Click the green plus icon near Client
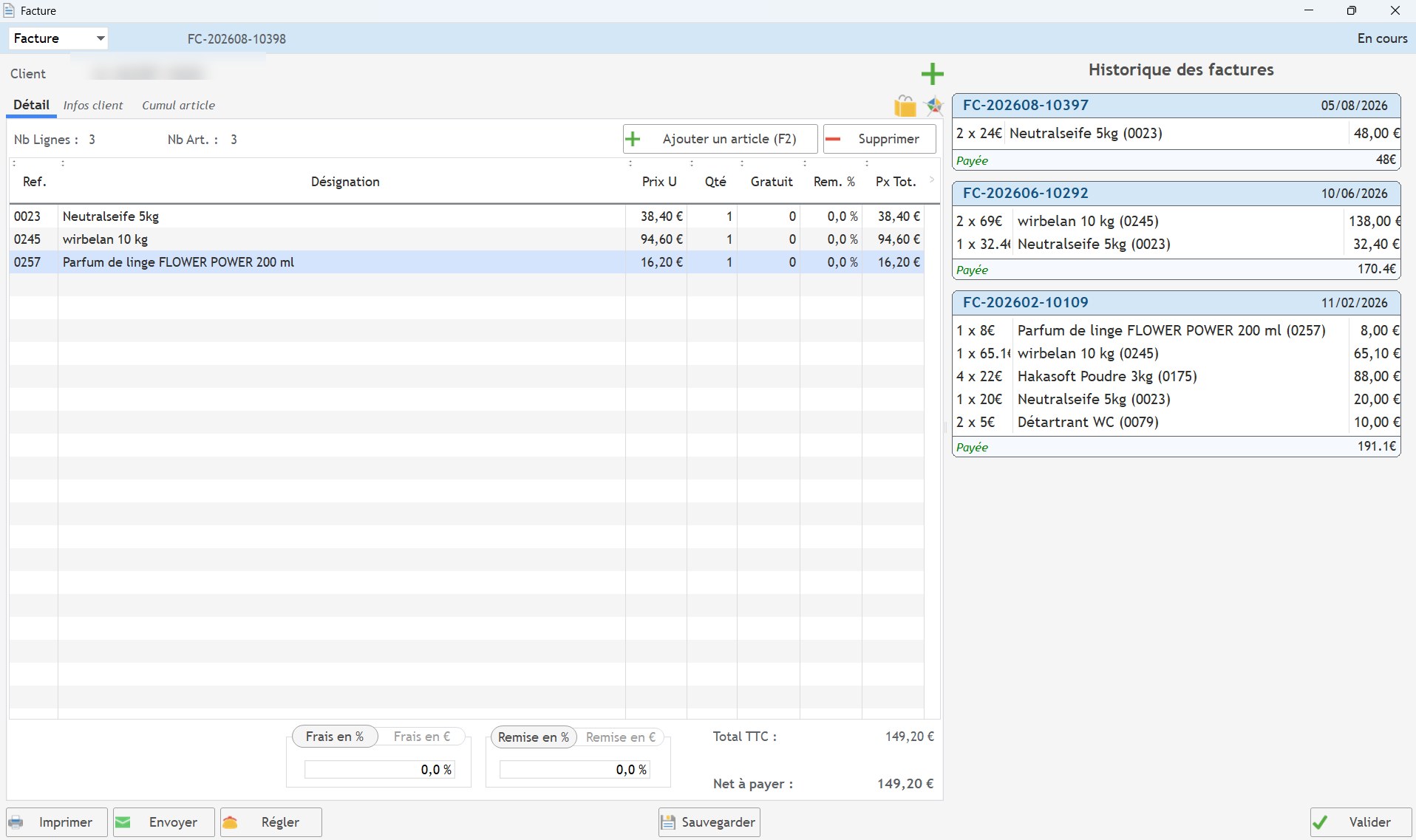 click(x=933, y=74)
